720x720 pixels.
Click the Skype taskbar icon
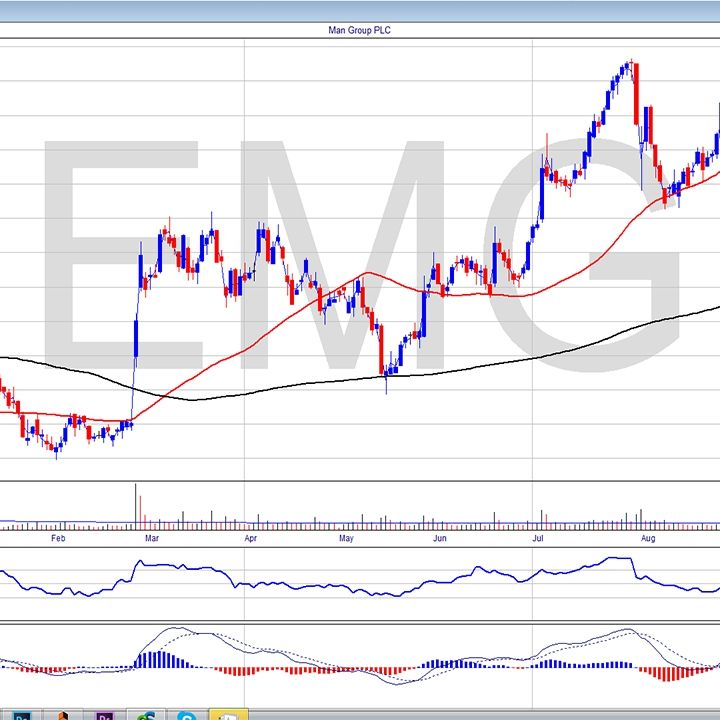[x=186, y=714]
